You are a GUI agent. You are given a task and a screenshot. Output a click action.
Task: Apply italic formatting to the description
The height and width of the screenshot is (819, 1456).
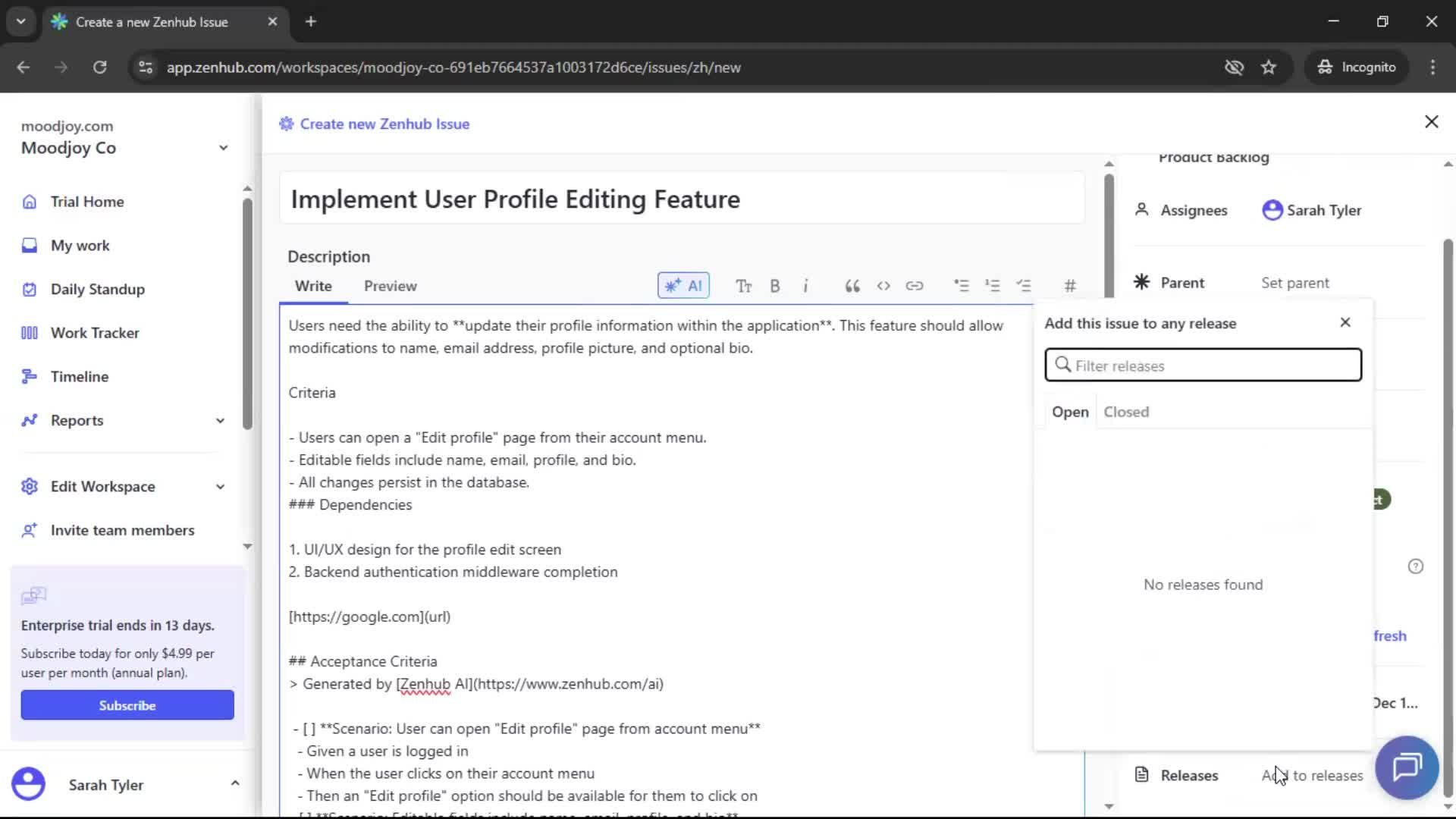[806, 286]
